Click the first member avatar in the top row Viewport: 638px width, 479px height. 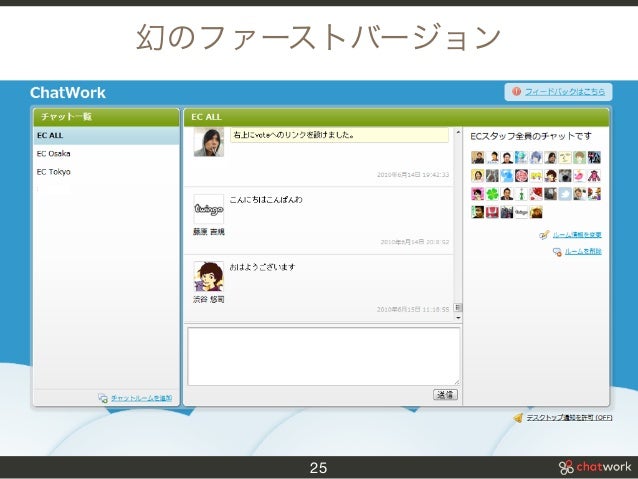pos(478,157)
